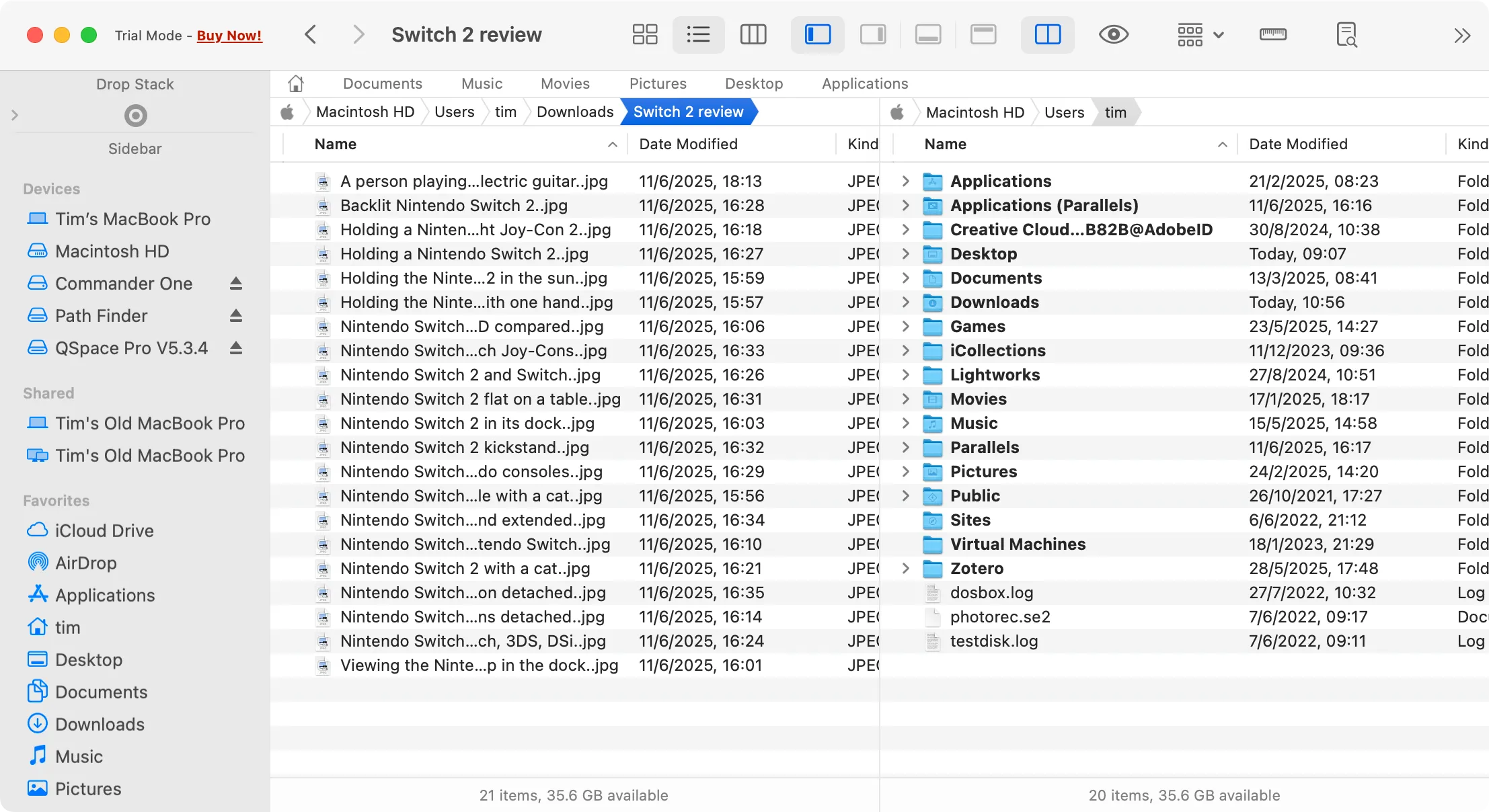Open iCloud Drive in the sidebar
1489x812 pixels.
pos(103,530)
